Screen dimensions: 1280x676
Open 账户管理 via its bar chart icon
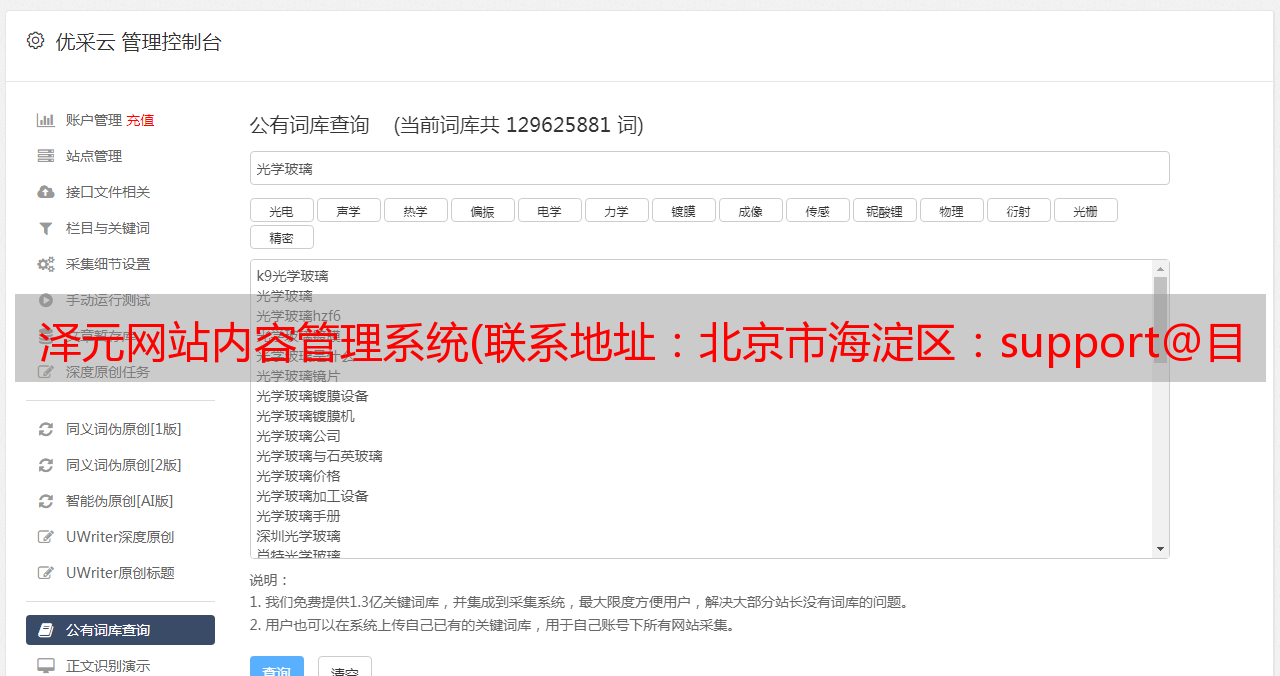(x=46, y=120)
